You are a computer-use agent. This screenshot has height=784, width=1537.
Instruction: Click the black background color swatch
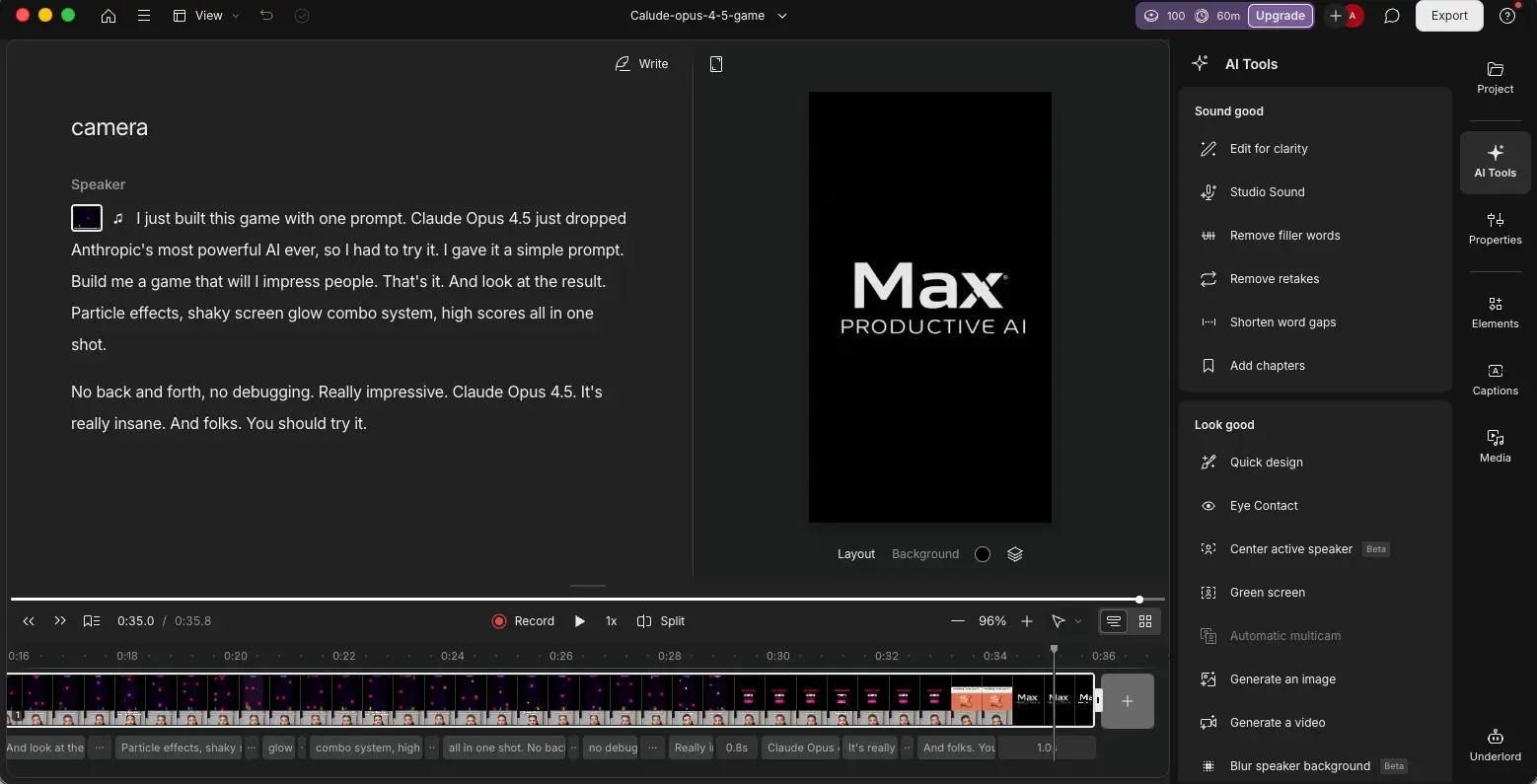[982, 554]
